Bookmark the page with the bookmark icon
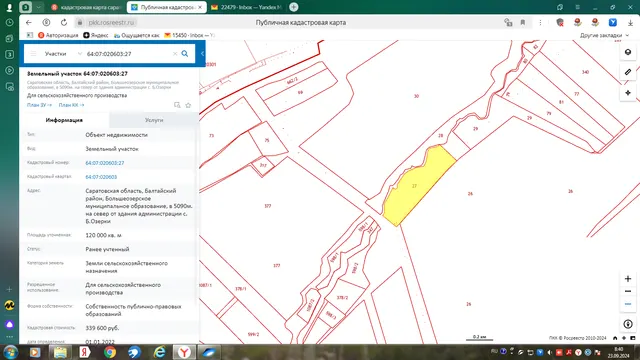Viewport: 640px width, 360px height. pyautogui.click(x=523, y=22)
